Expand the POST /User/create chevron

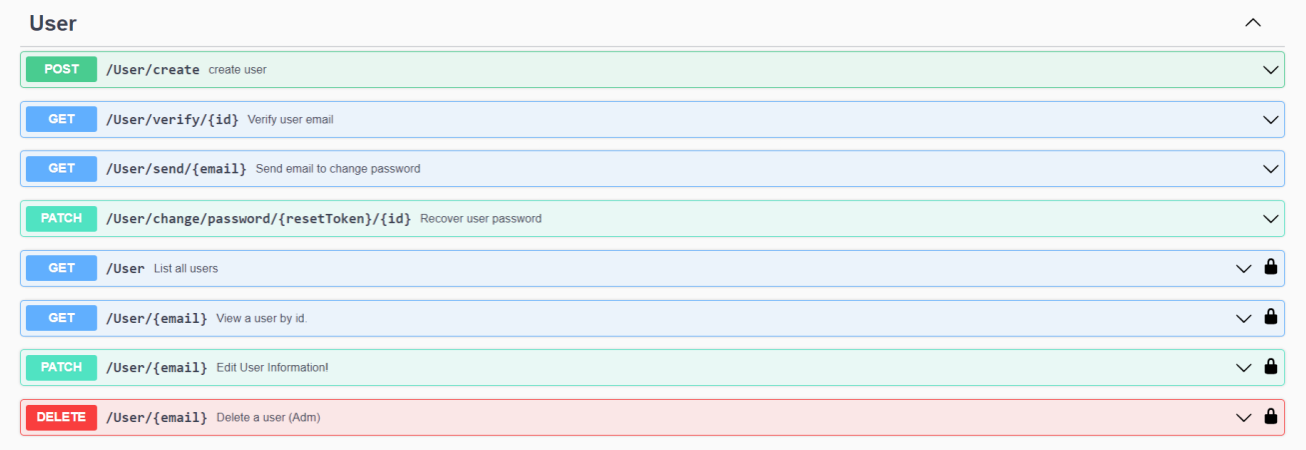tap(1271, 70)
